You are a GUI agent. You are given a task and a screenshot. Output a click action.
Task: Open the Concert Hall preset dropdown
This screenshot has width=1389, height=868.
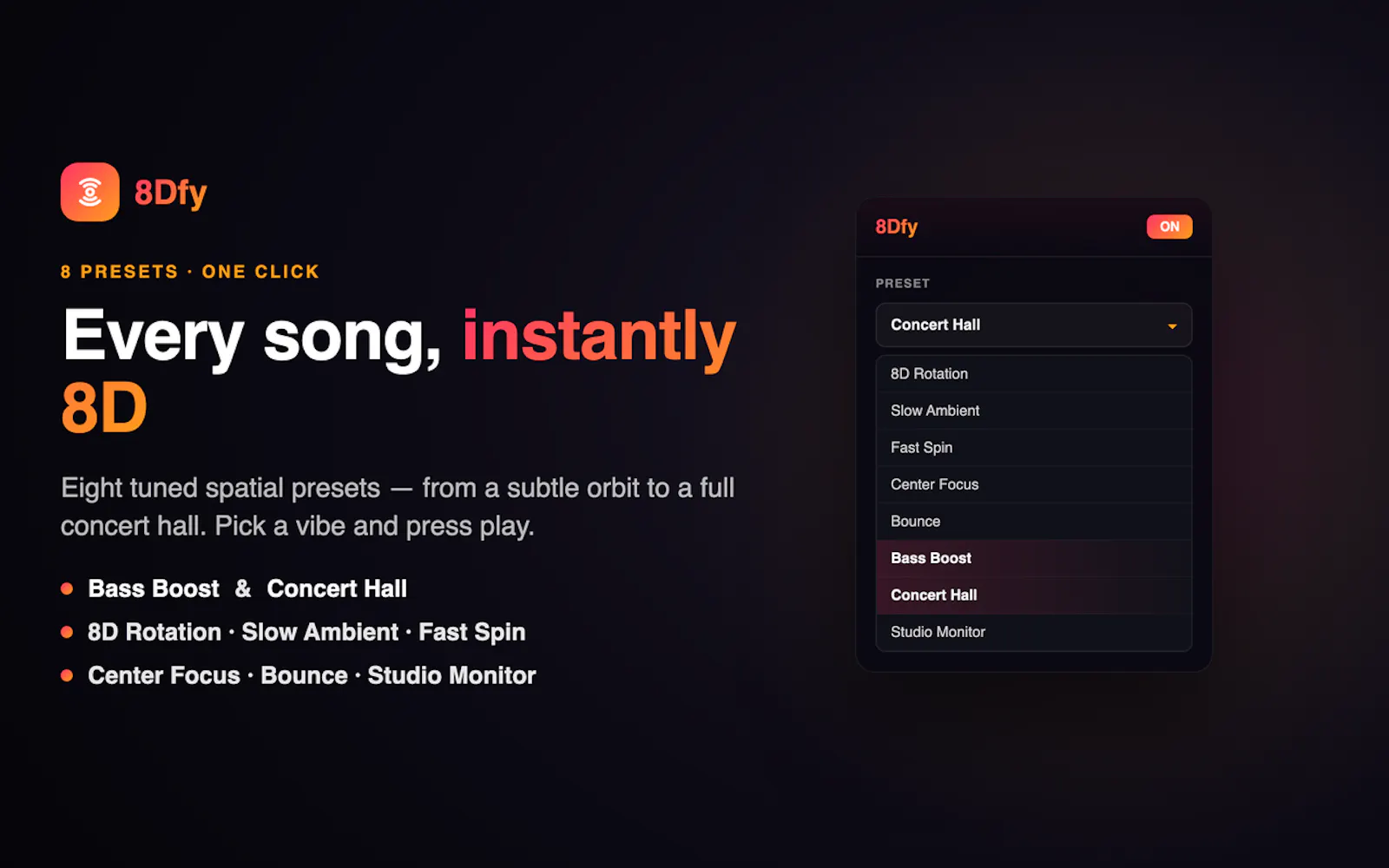pyautogui.click(x=1033, y=325)
